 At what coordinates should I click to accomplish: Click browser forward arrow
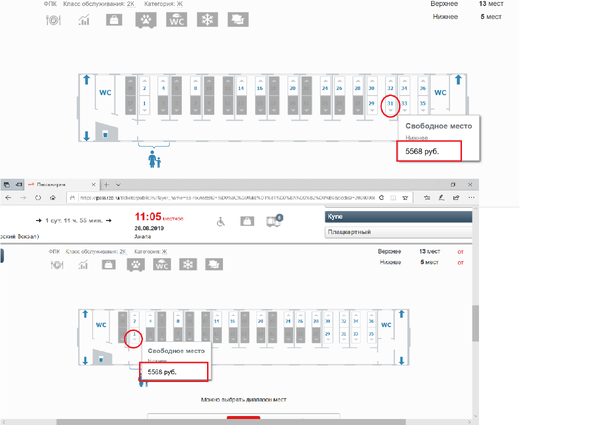(x=23, y=198)
